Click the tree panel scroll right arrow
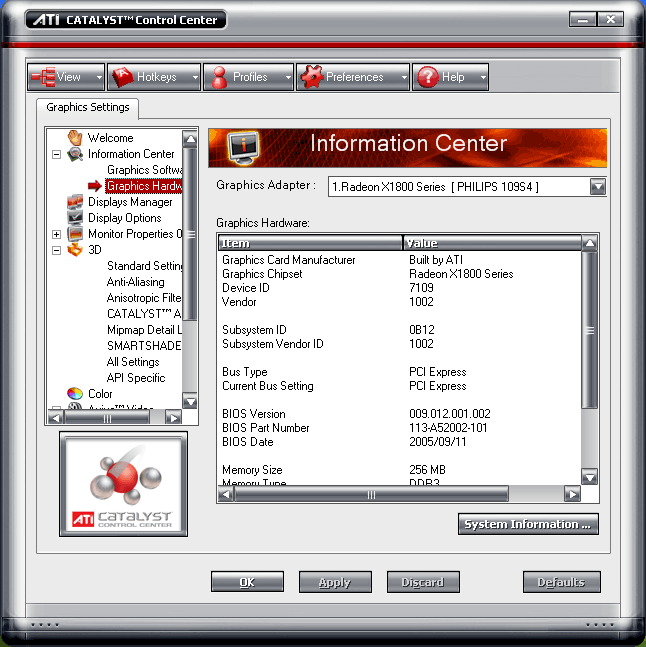 pos(174,418)
